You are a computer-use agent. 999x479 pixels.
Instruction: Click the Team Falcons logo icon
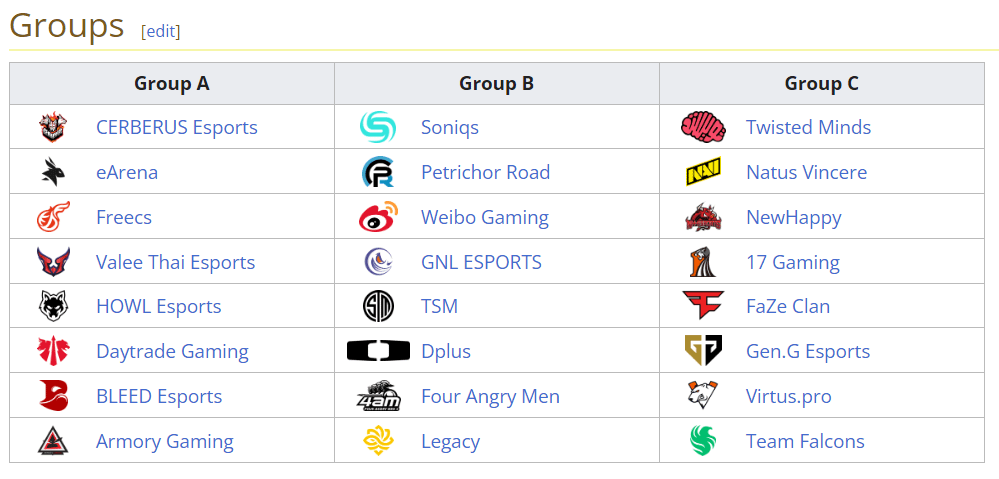[703, 441]
